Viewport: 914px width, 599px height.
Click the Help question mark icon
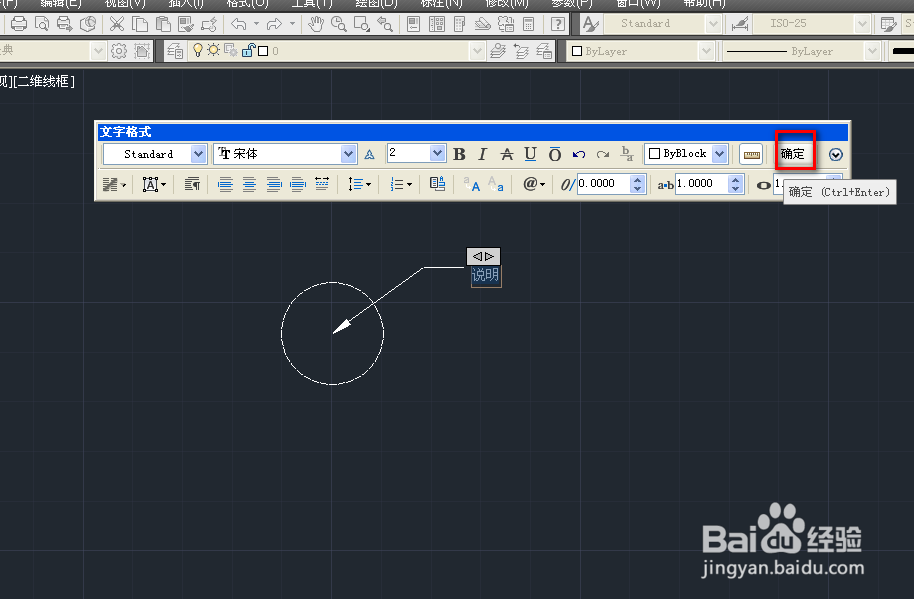[558, 24]
